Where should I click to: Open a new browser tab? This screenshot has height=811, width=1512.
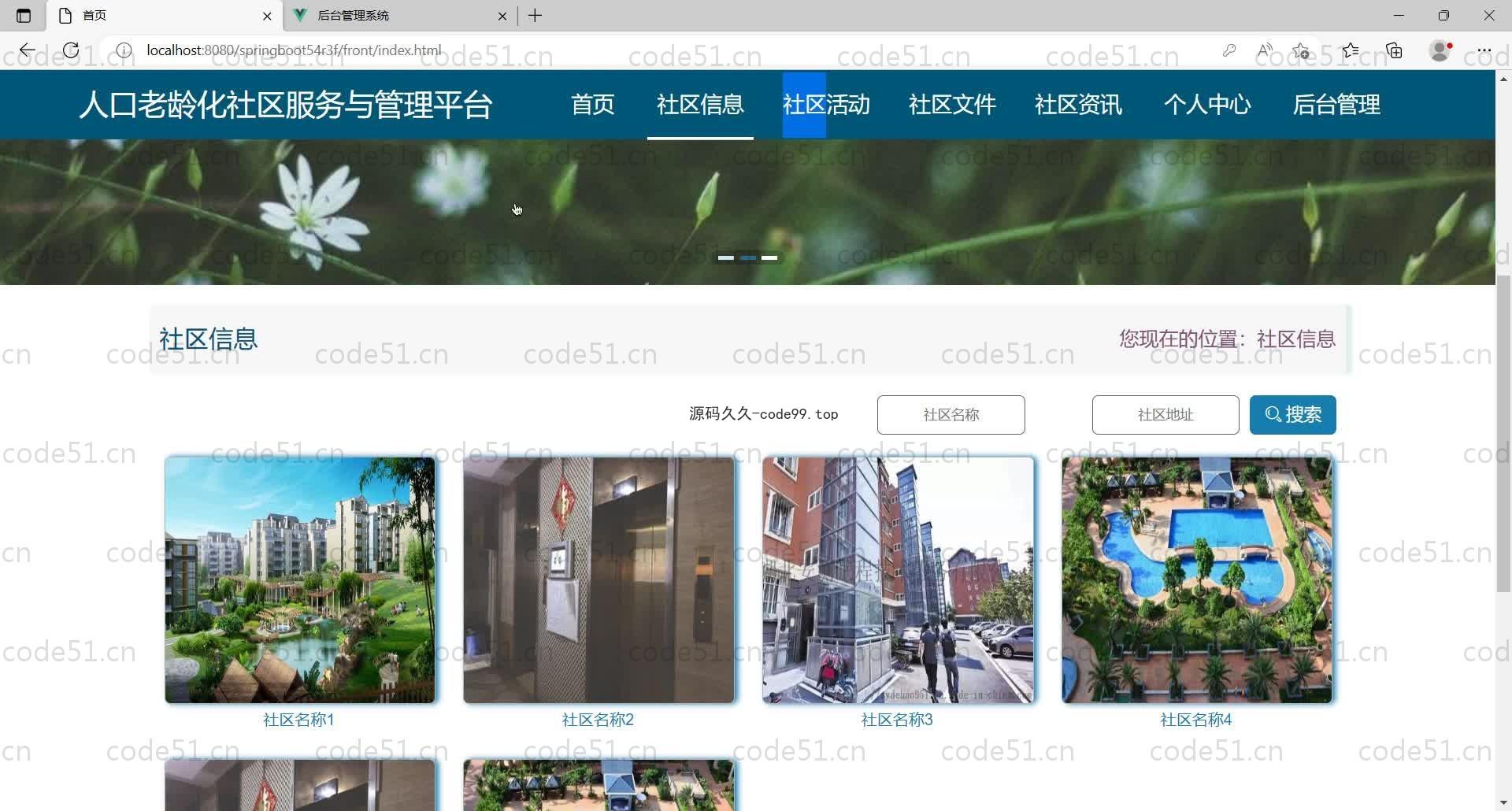pos(535,16)
